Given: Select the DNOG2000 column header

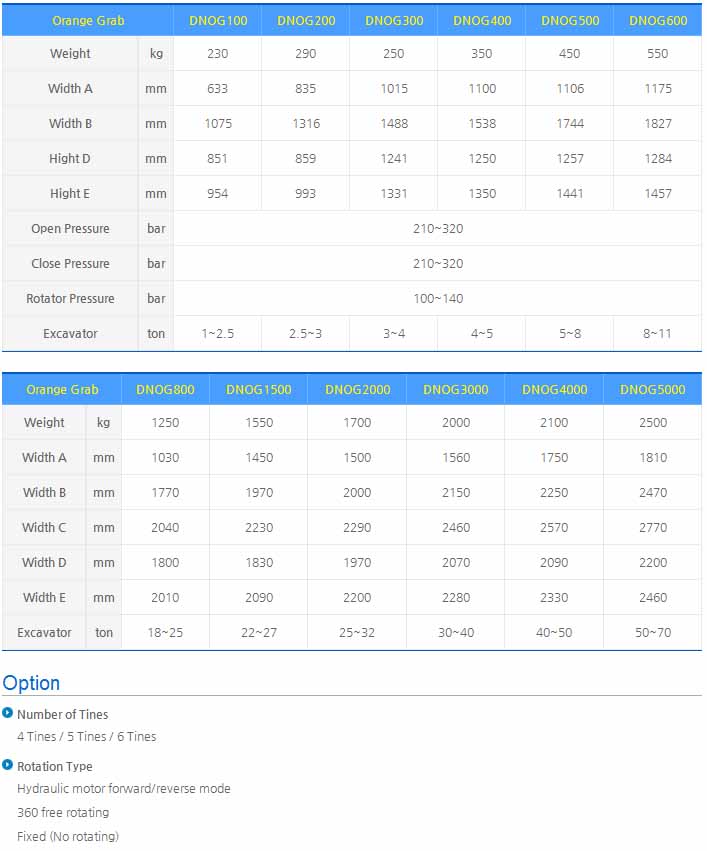Looking at the screenshot, I should (358, 390).
